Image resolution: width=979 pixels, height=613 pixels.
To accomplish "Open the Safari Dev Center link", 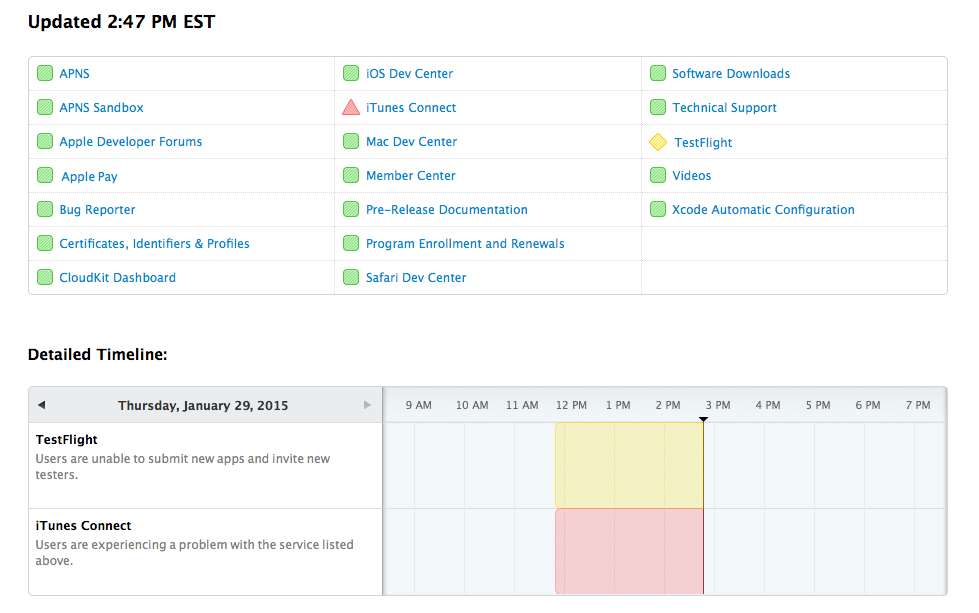I will pos(416,278).
